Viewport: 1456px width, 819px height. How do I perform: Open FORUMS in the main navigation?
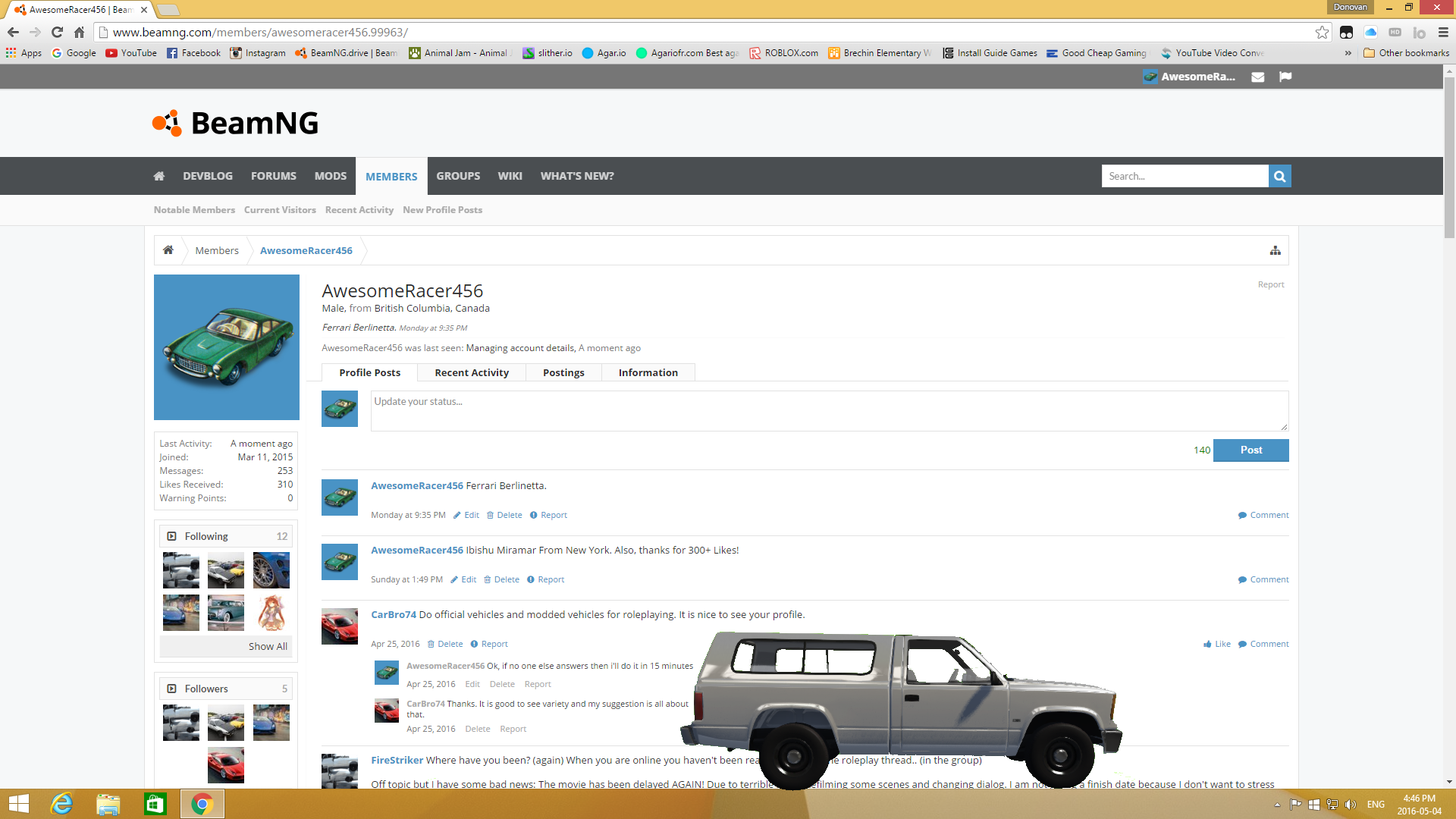pyautogui.click(x=273, y=176)
